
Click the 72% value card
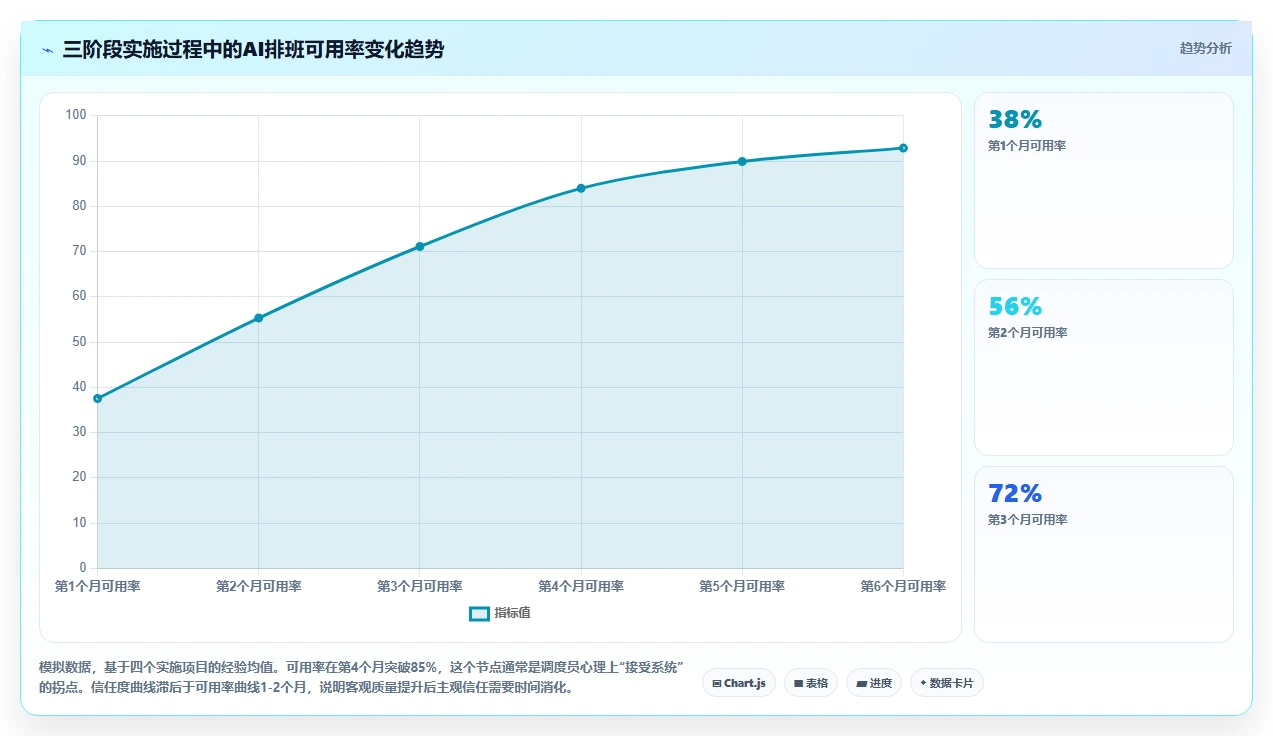coord(1104,554)
